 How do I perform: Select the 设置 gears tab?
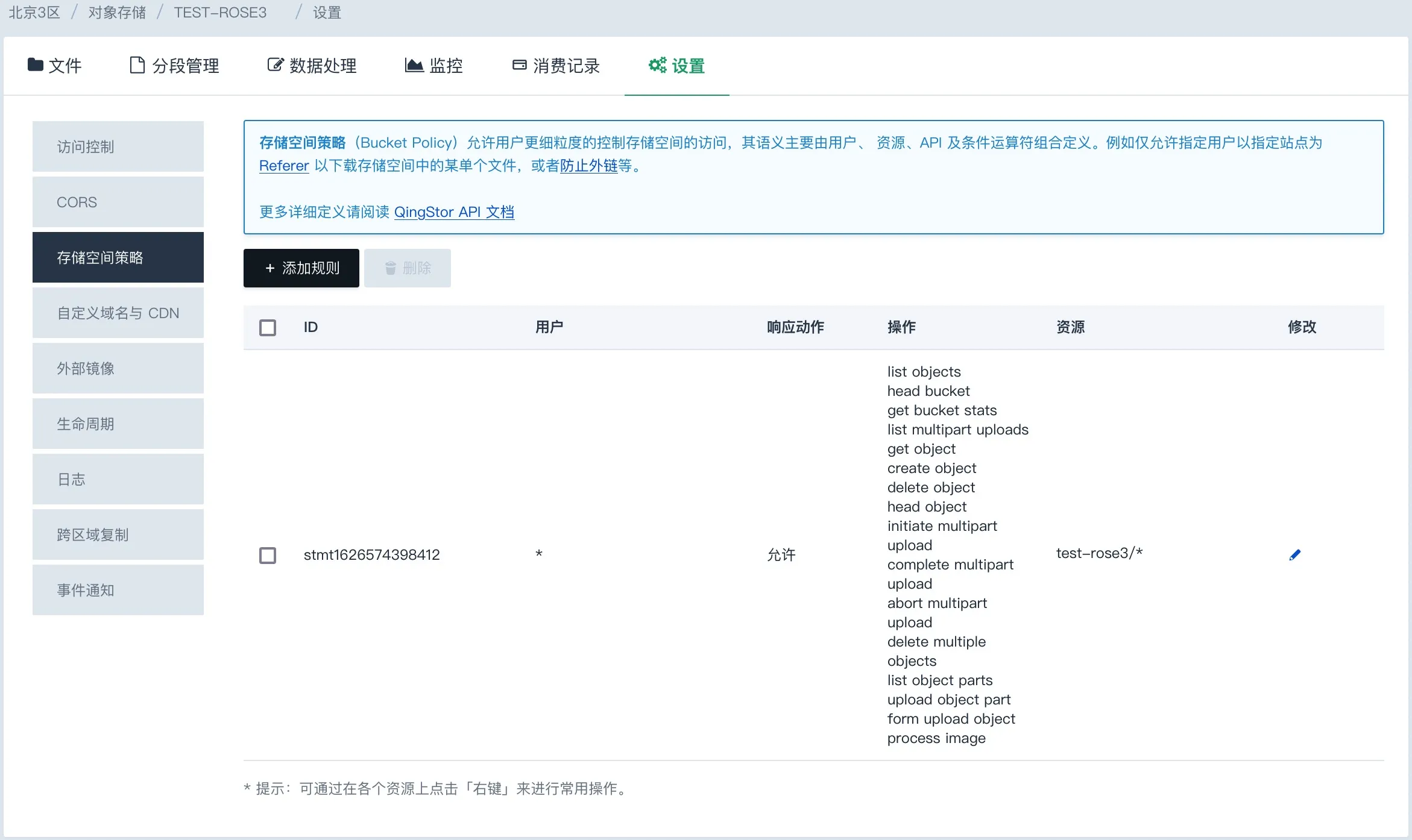click(676, 66)
